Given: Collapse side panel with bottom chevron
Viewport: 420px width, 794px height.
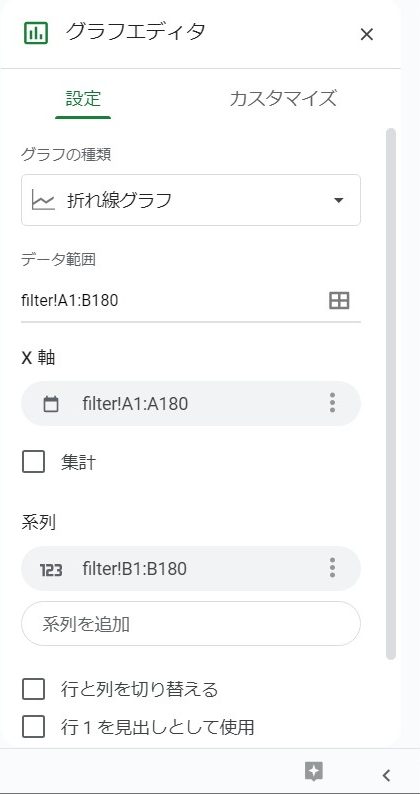Looking at the screenshot, I should (x=386, y=775).
